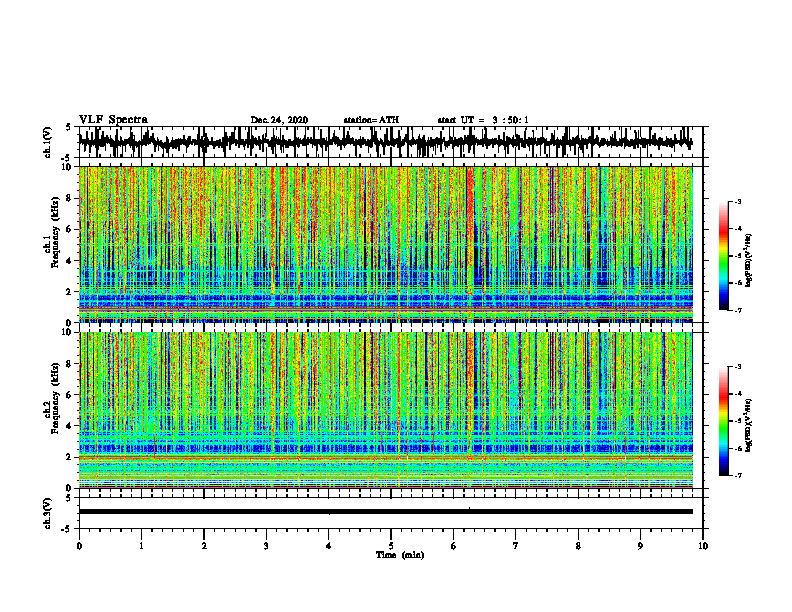Click time axis tick label "5"
This screenshot has height=612, width=792.
click(x=391, y=546)
